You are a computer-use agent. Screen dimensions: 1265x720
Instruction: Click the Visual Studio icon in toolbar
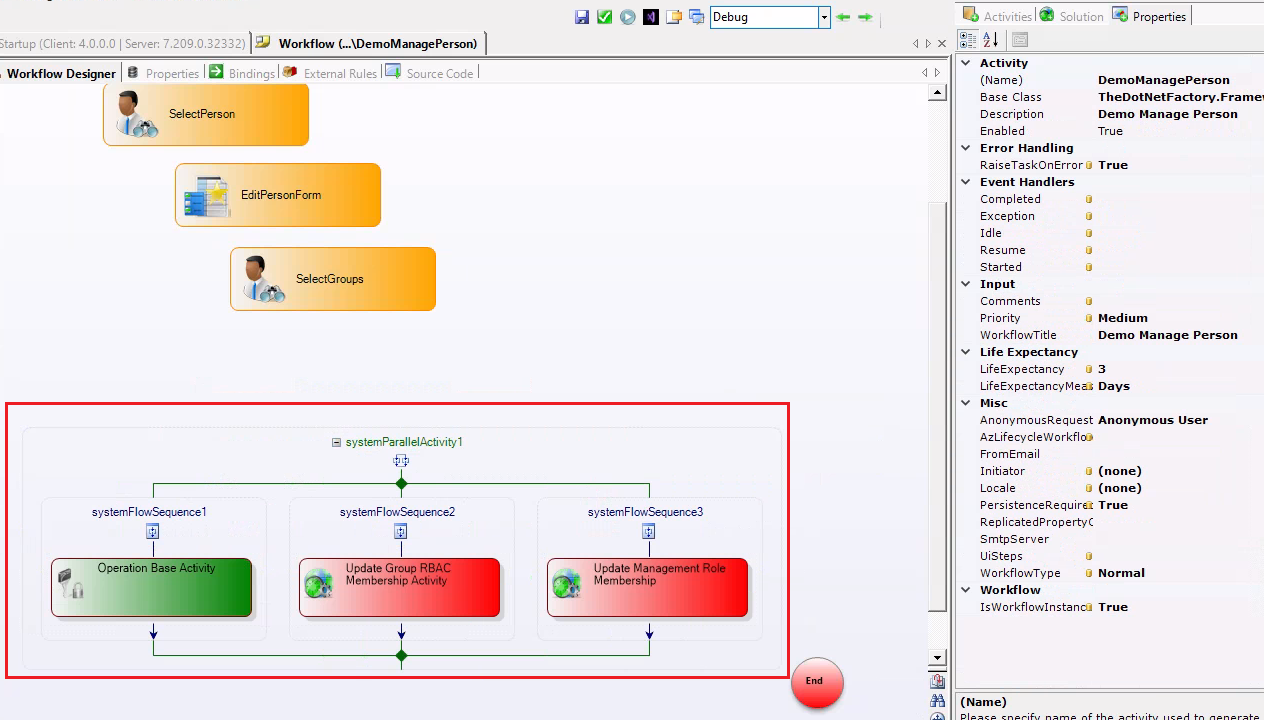click(x=651, y=17)
